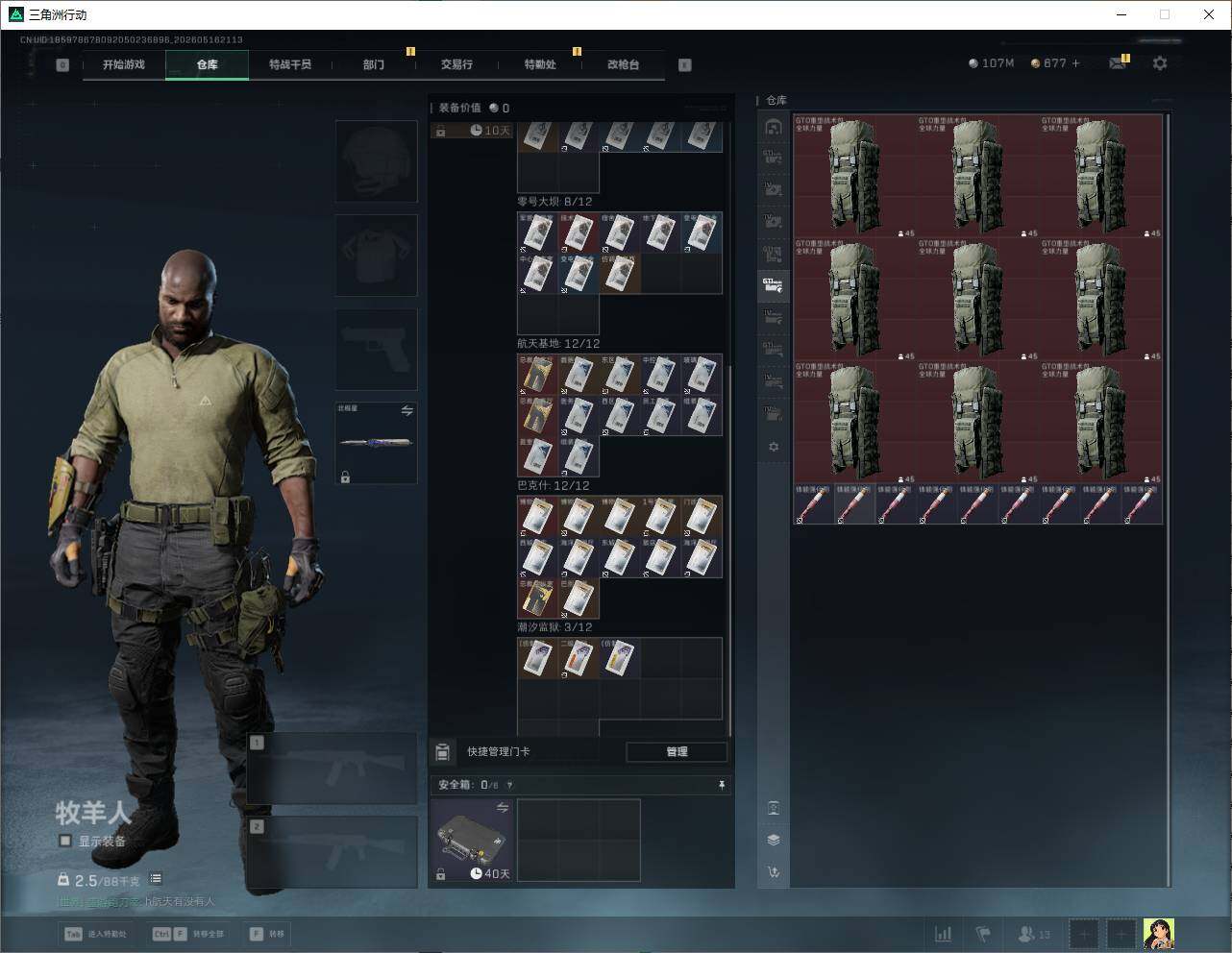This screenshot has height=953, width=1232.
Task: Select the backpack icon atop the warehouse sidebar
Action: pyautogui.click(x=773, y=127)
